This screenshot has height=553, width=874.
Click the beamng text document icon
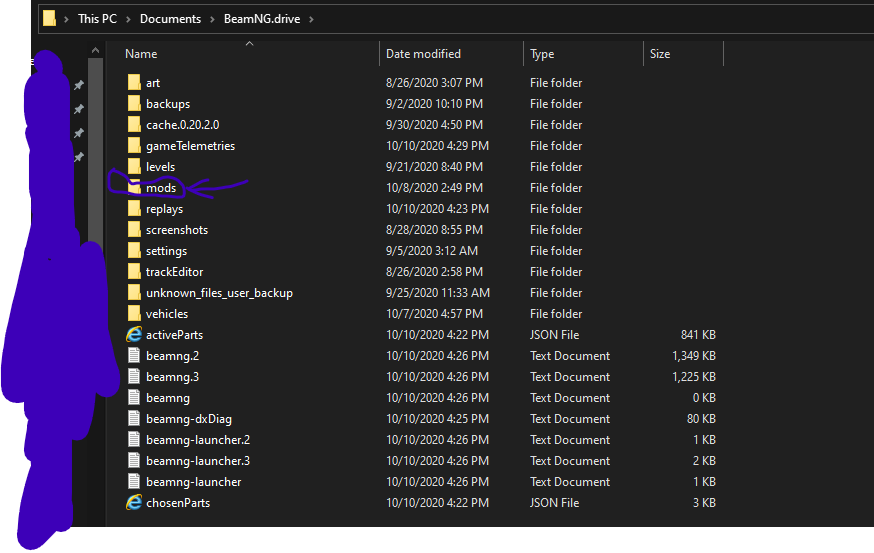click(134, 397)
